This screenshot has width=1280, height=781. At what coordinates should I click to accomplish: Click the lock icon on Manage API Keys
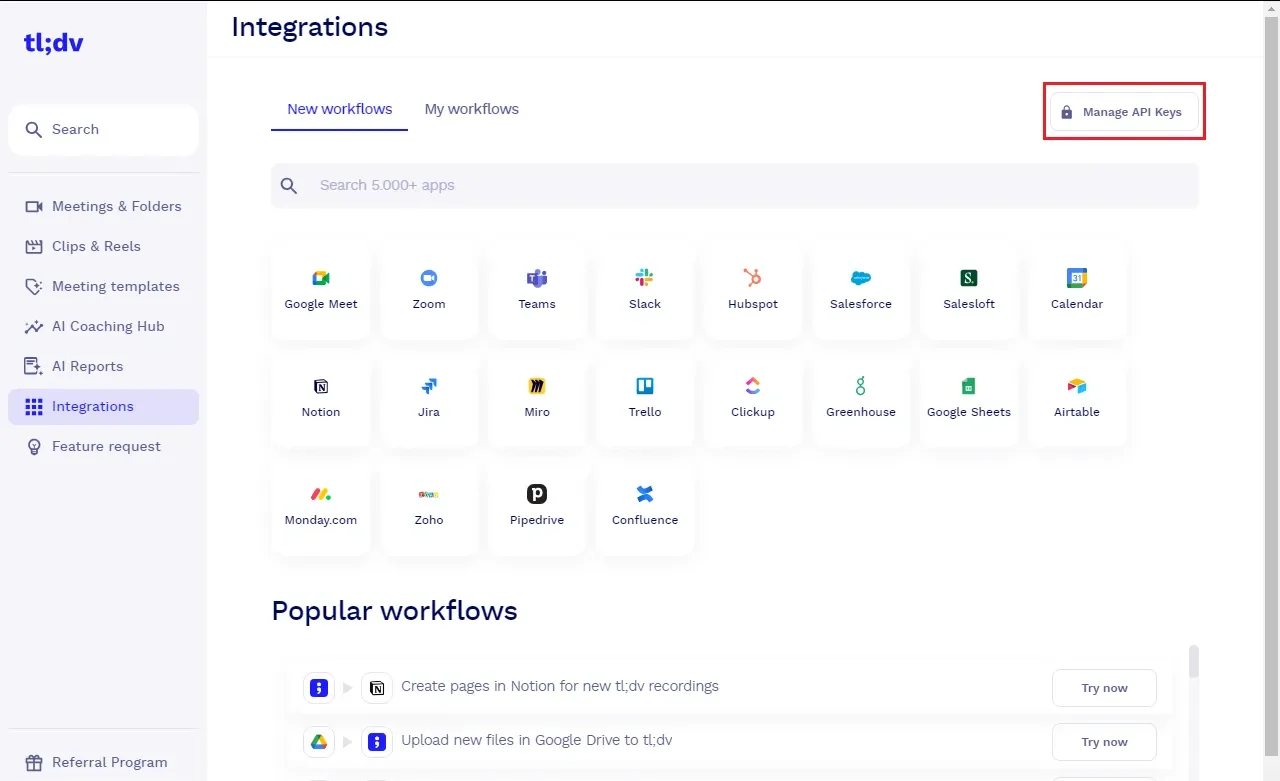tap(1066, 112)
